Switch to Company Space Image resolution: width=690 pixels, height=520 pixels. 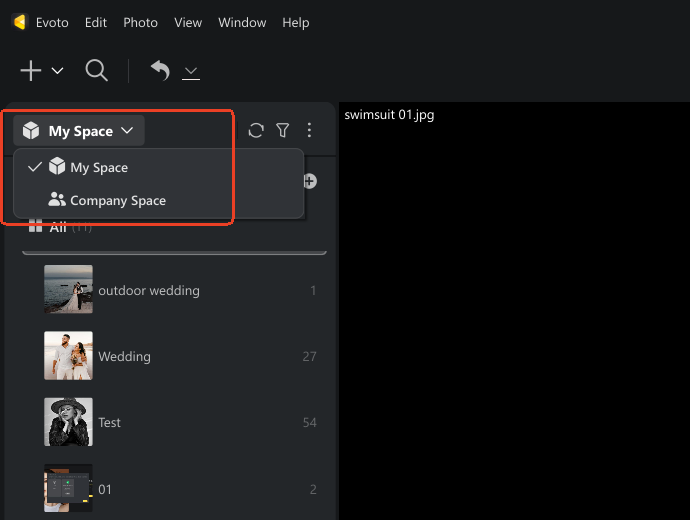pyautogui.click(x=117, y=201)
